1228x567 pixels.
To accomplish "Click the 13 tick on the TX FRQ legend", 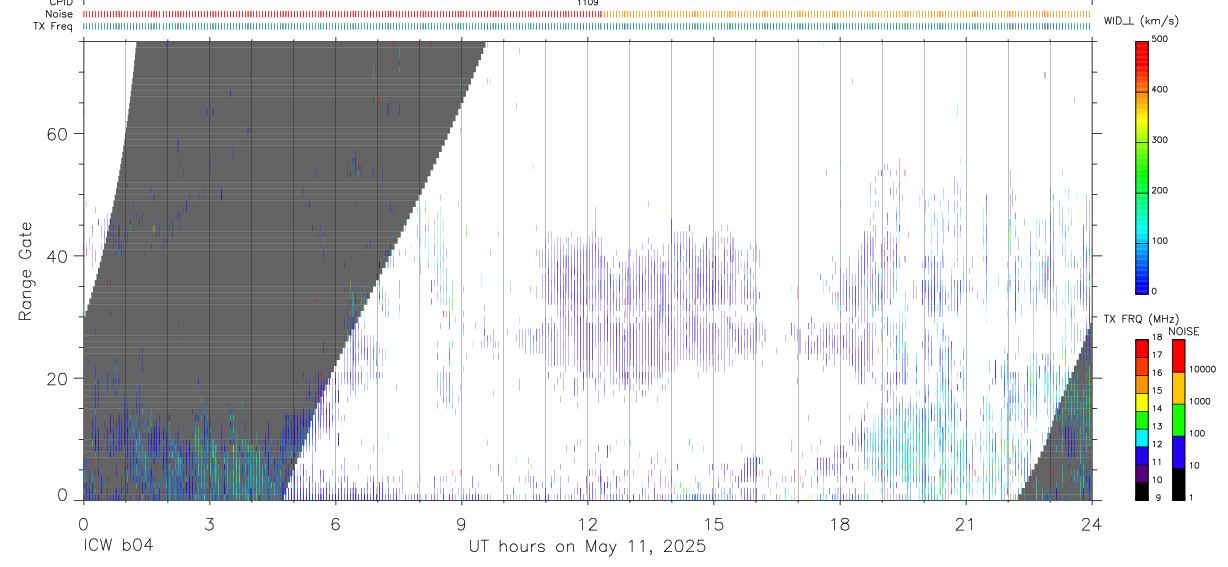I will click(x=1156, y=426).
